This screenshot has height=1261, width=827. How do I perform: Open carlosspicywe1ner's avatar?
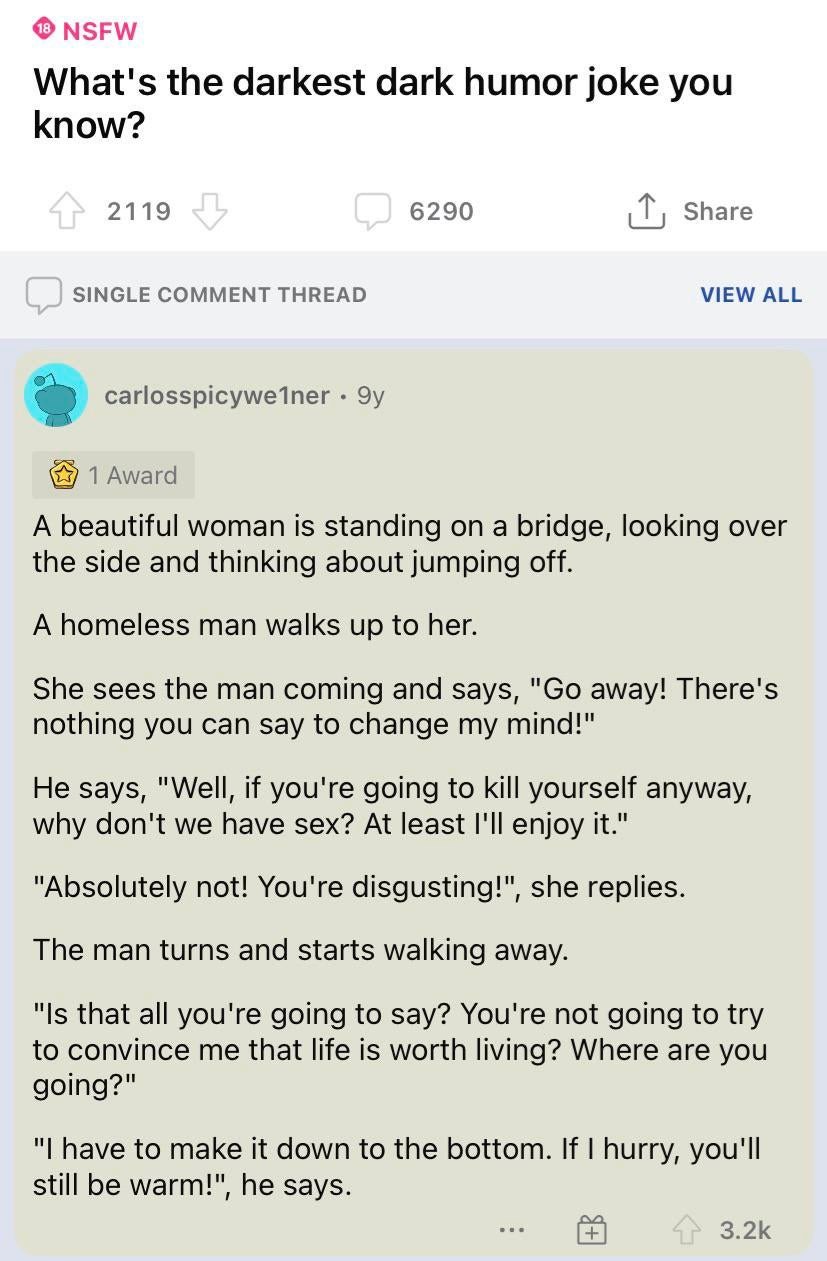(56, 395)
